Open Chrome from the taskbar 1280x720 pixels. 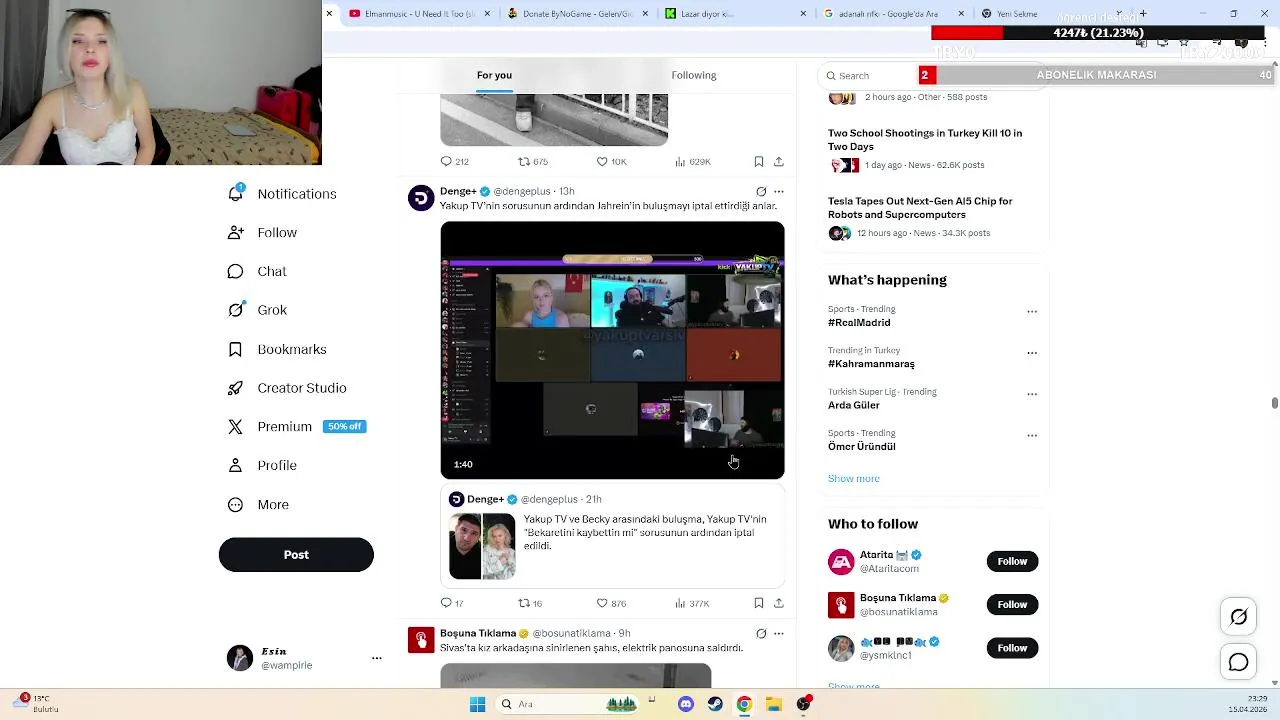point(744,704)
